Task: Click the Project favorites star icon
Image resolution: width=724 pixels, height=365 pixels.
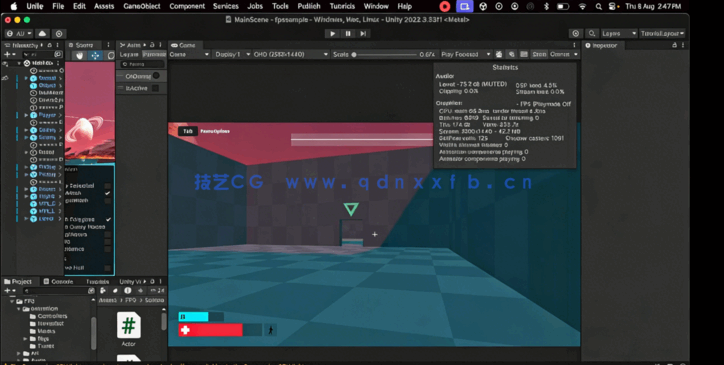Action: pyautogui.click(x=140, y=291)
